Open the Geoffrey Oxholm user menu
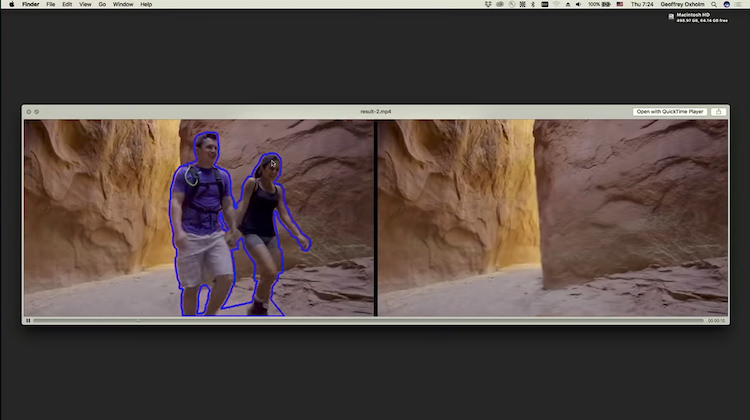The image size is (750, 420). (683, 4)
